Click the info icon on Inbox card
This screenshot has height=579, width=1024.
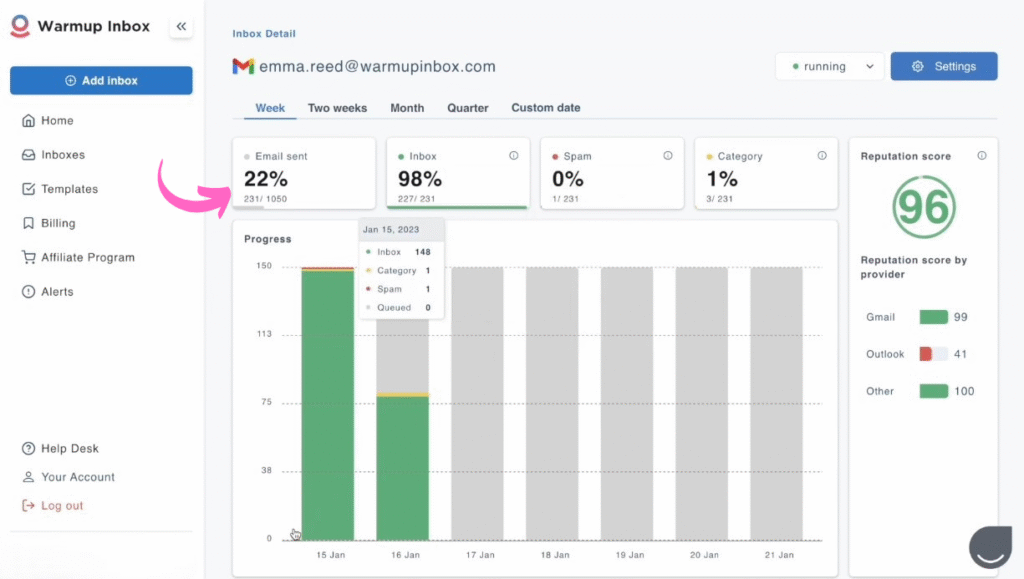coord(513,156)
